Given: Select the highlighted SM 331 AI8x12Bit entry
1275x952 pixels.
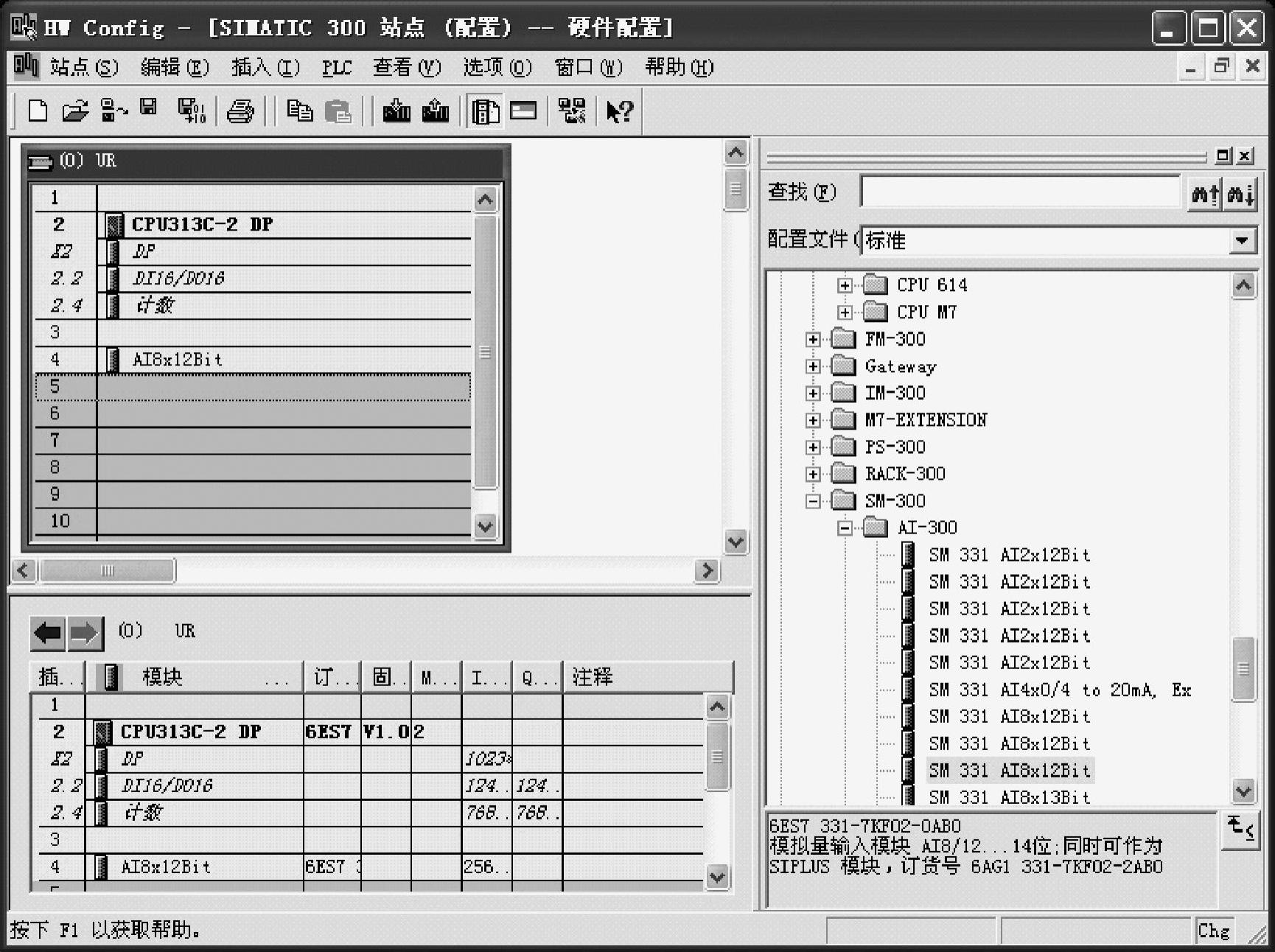Looking at the screenshot, I should 1009,770.
